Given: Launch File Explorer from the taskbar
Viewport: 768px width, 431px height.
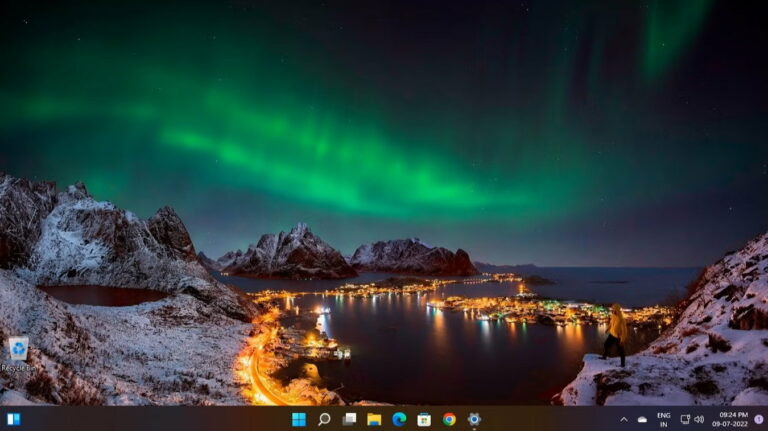Looking at the screenshot, I should (374, 419).
